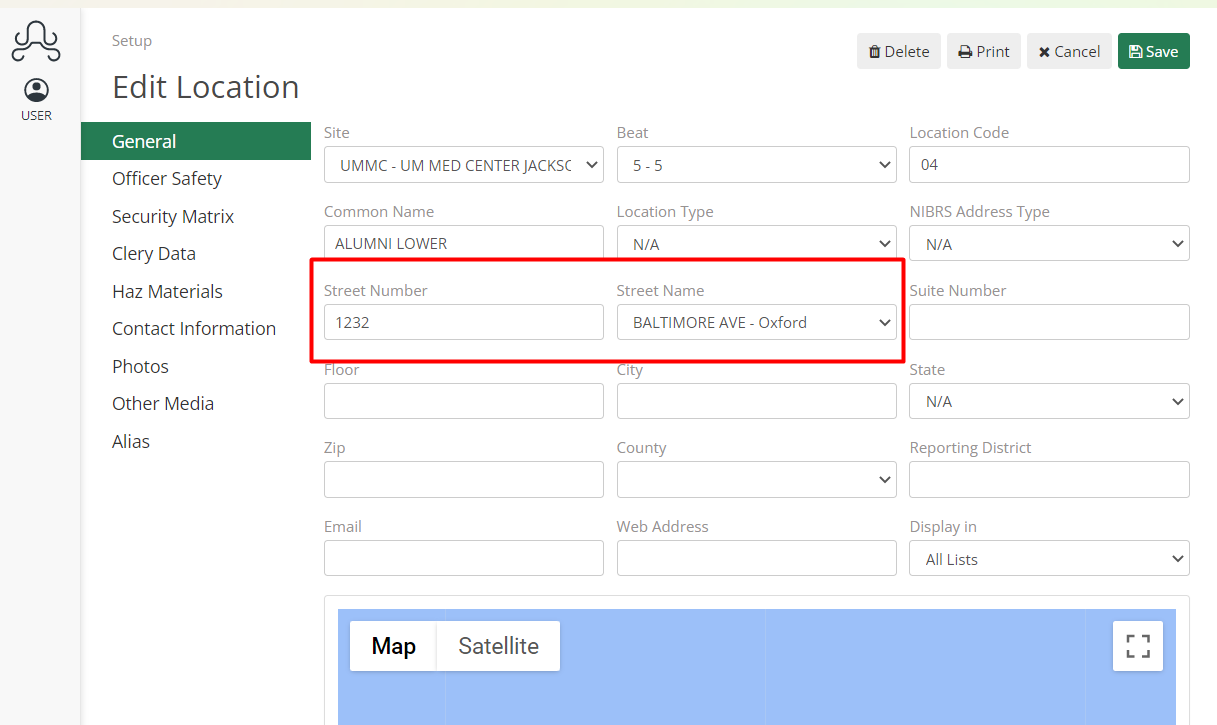The height and width of the screenshot is (725, 1217).
Task: Switch to the Satellite map view
Action: pos(497,646)
